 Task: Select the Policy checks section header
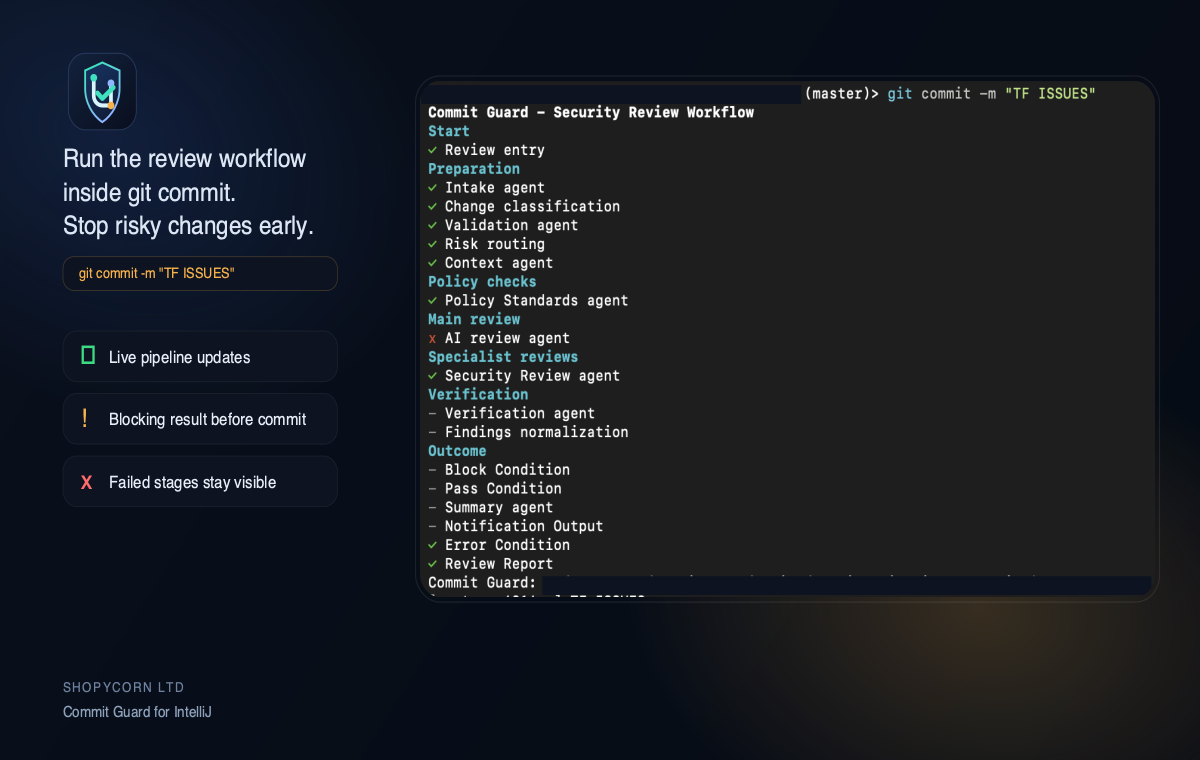point(482,282)
